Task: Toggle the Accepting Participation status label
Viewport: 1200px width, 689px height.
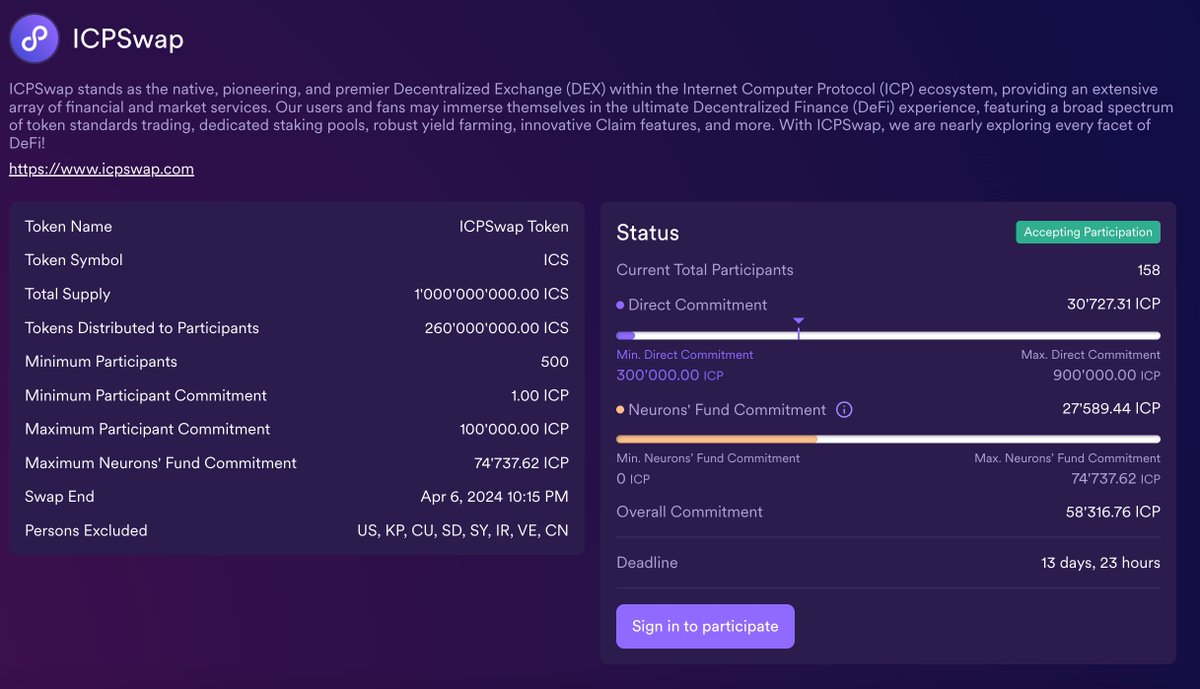Action: pos(1087,231)
